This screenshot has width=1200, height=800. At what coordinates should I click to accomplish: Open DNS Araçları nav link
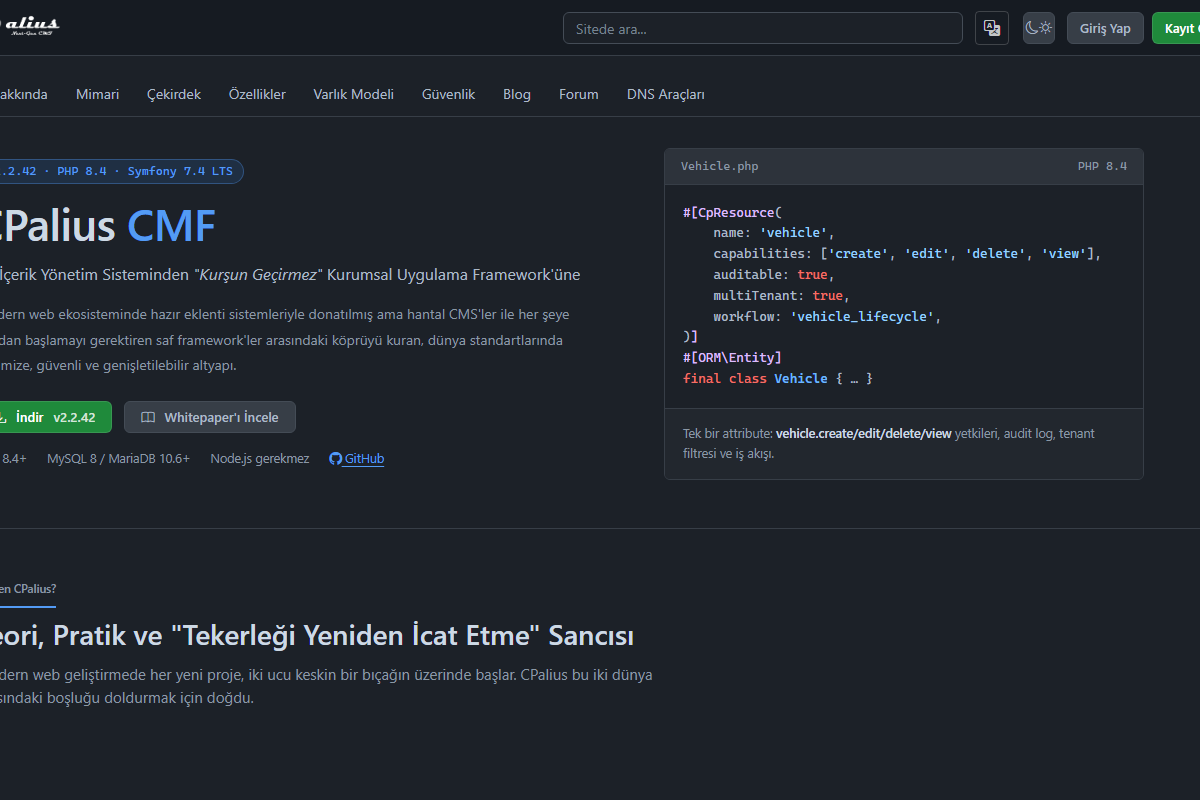(666, 94)
